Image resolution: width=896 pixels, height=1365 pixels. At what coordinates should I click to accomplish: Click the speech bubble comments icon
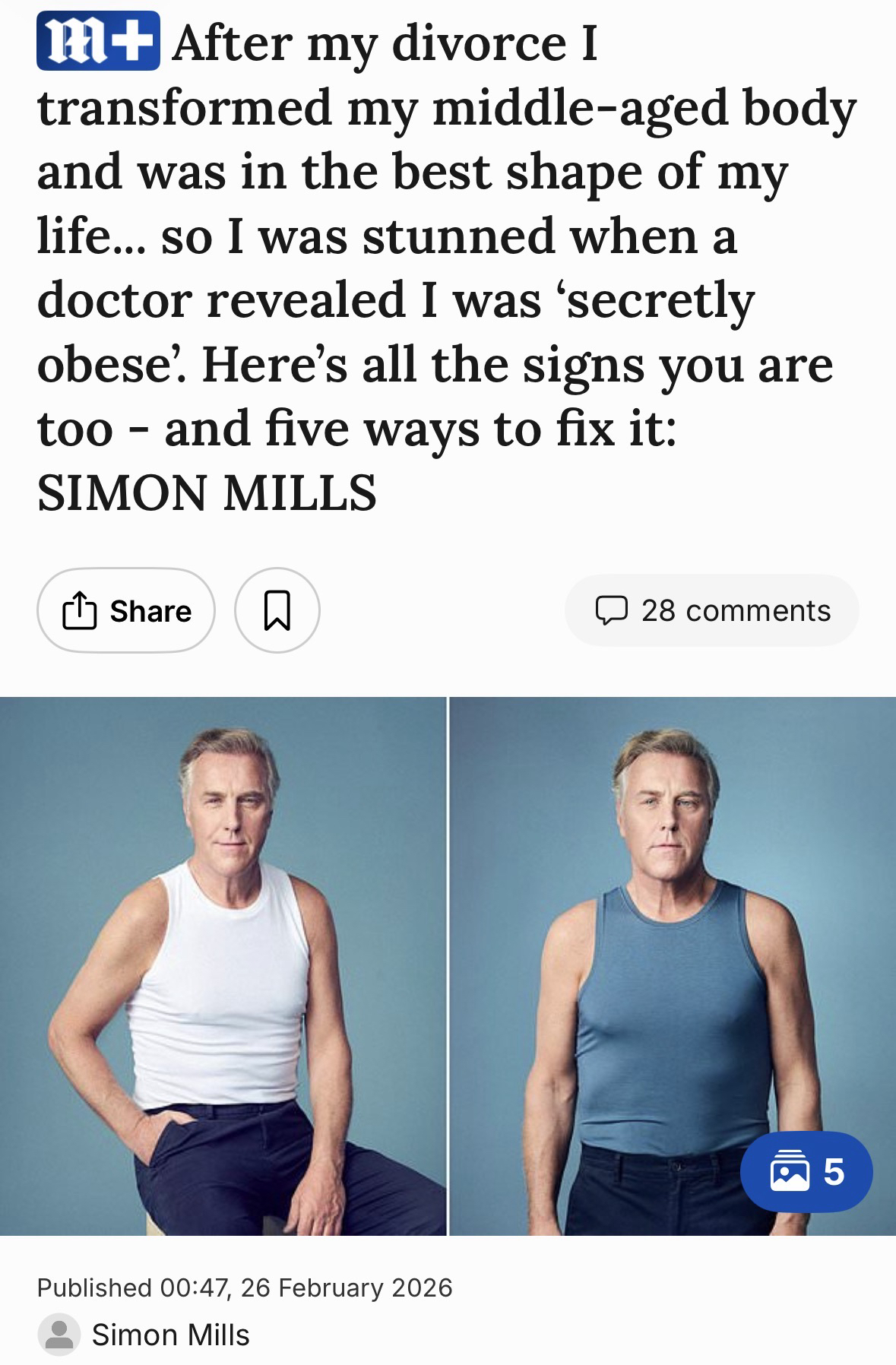pyautogui.click(x=611, y=611)
